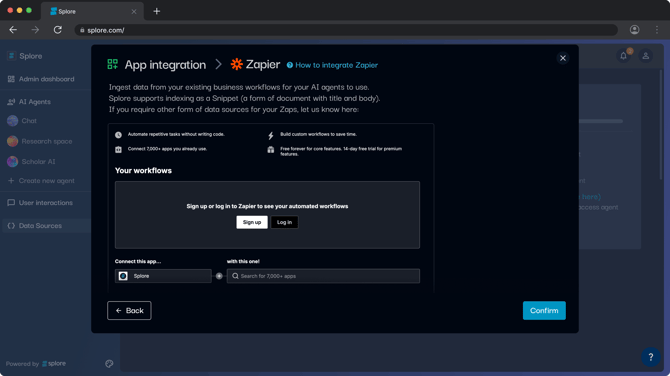
Task: Open the browser three-dot menu
Action: tap(657, 30)
